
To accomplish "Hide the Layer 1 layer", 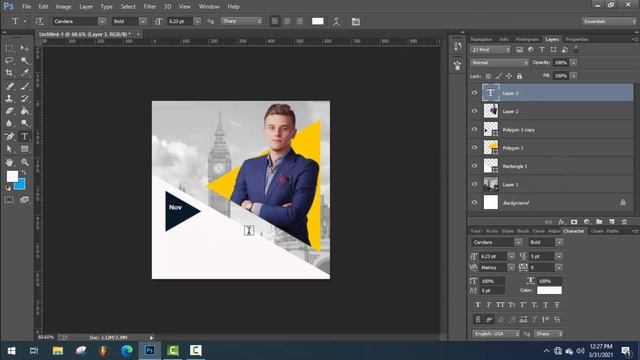I will [474, 184].
